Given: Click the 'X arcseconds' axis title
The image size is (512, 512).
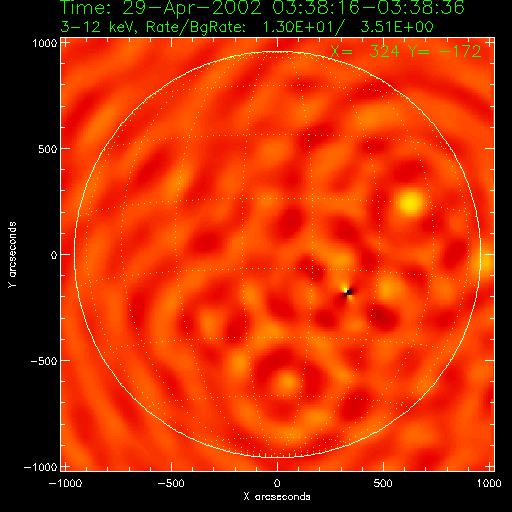Looking at the screenshot, I should point(277,497).
